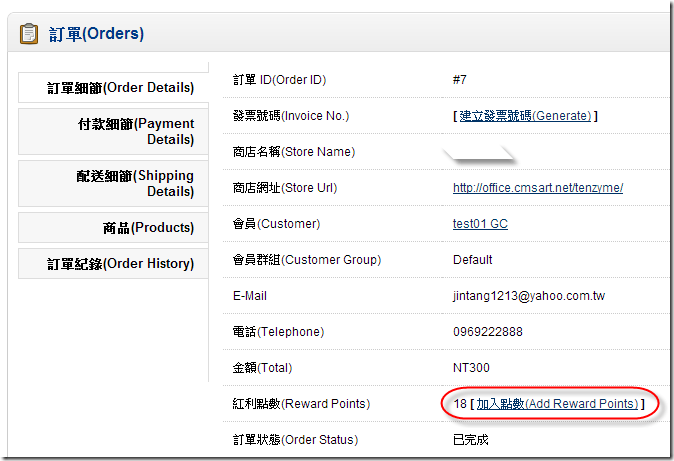
Task: Select the Products tab
Action: tap(113, 227)
